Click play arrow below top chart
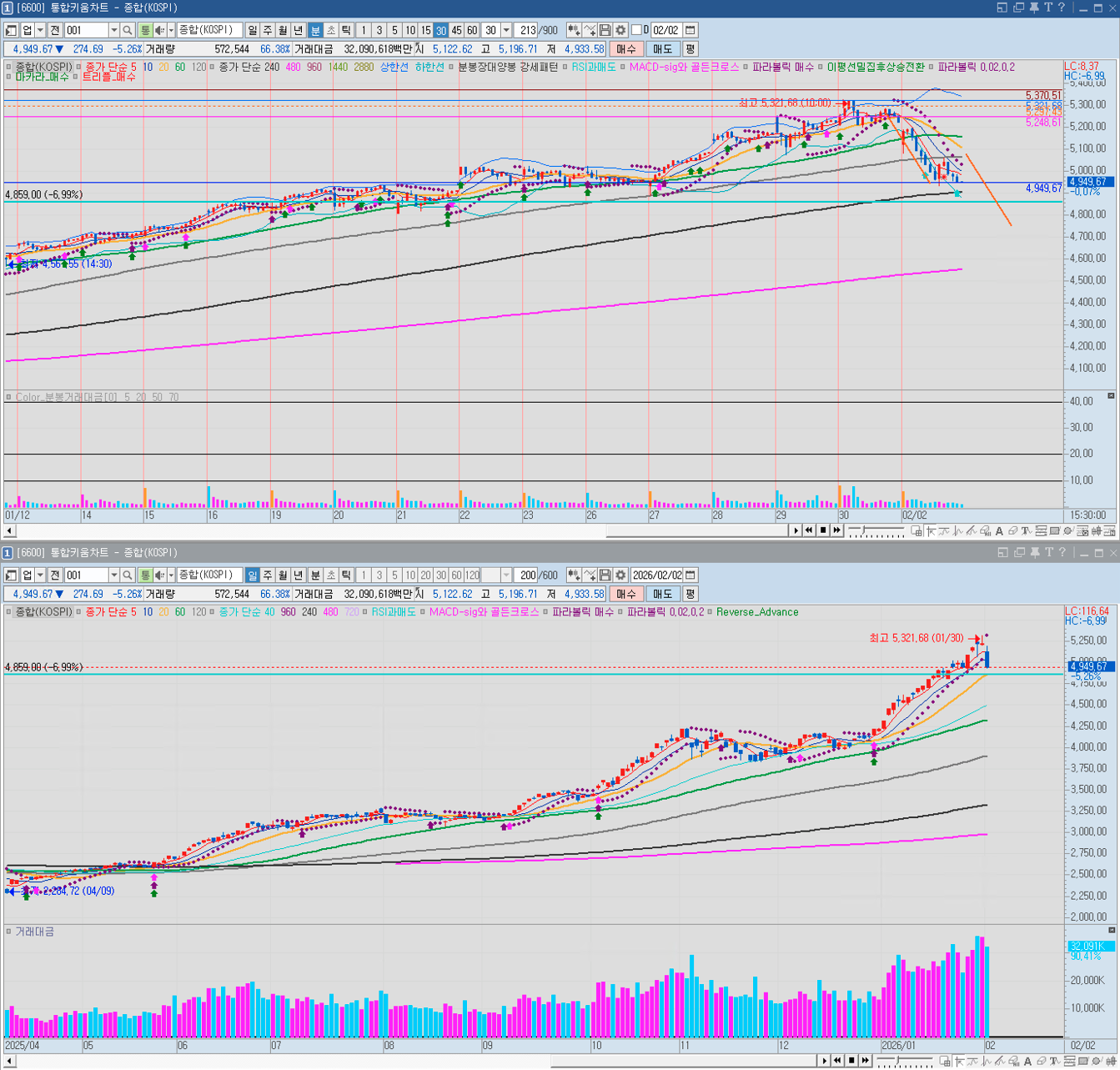Viewport: 1120px width, 1070px height. click(796, 530)
